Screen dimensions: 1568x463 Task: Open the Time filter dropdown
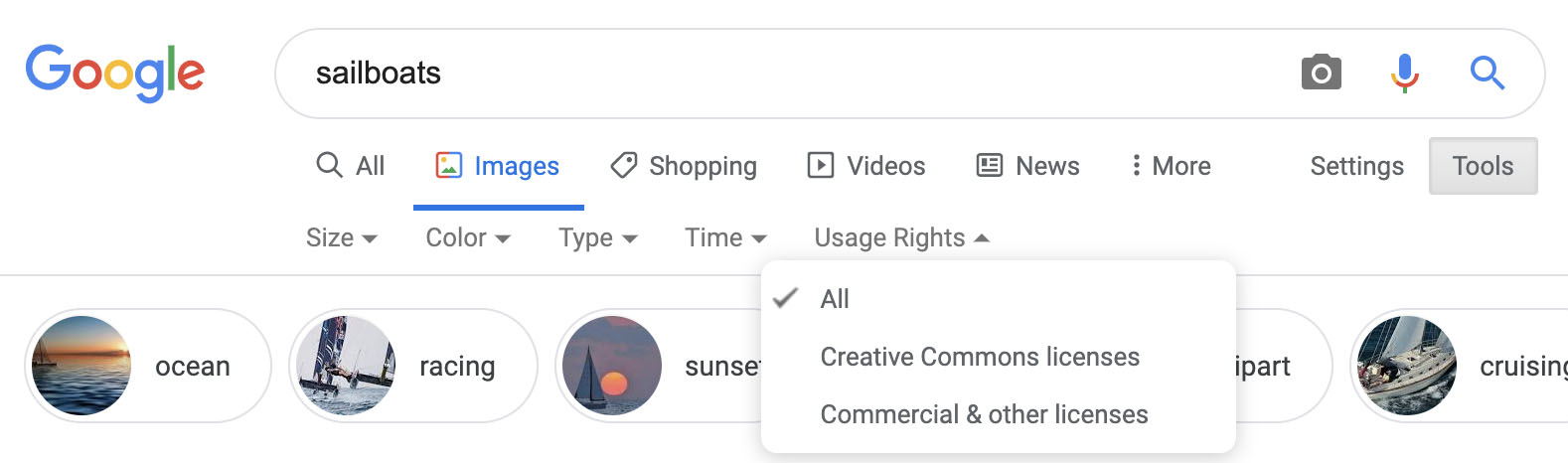pos(725,237)
